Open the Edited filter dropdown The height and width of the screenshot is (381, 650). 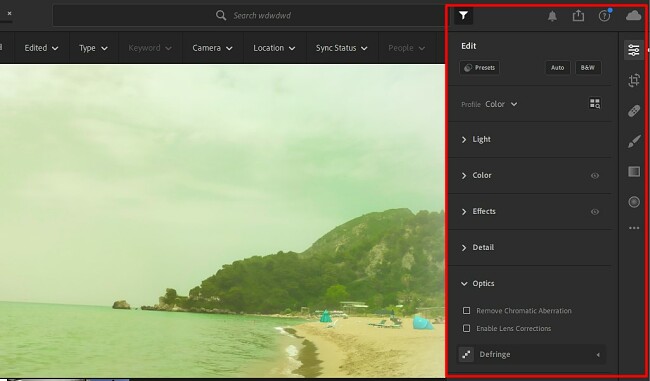point(41,48)
